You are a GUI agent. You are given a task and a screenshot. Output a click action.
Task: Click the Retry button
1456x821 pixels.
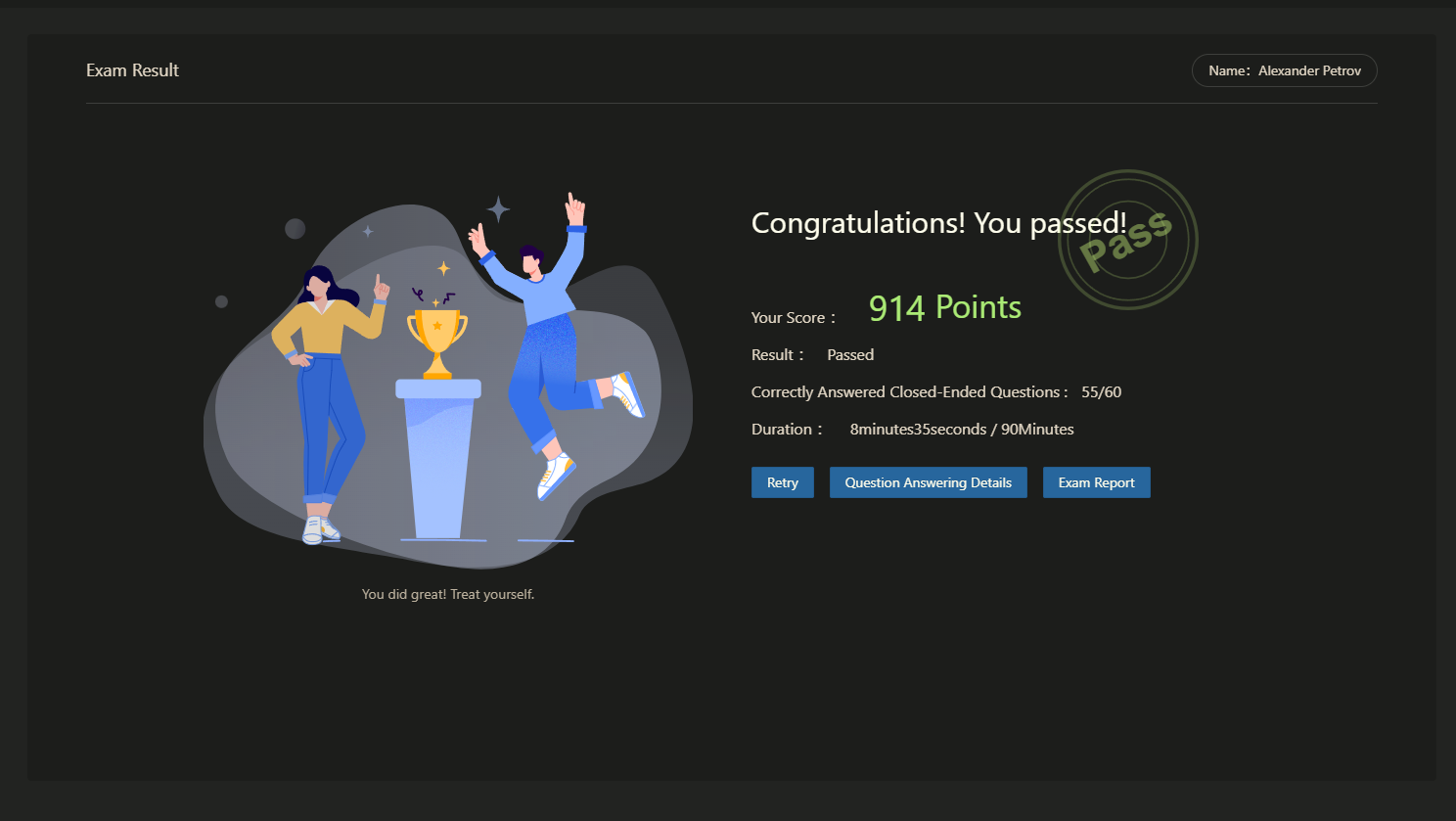coord(782,482)
